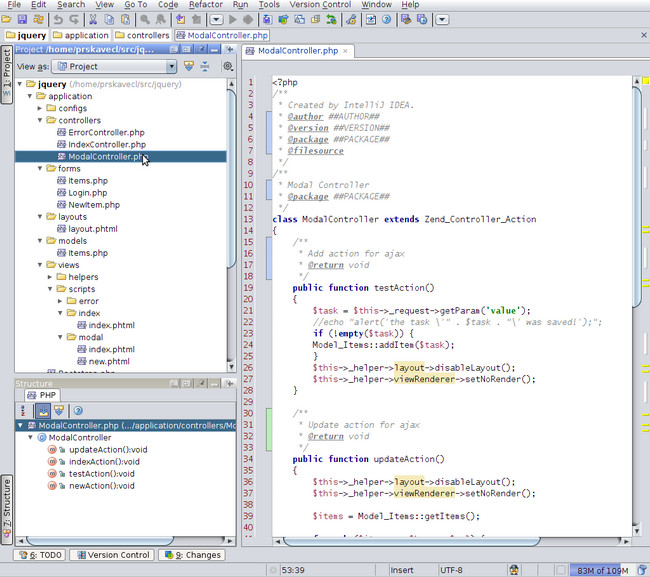Image resolution: width=650 pixels, height=577 pixels.
Task: Select the ModalController.php editor tab
Action: pyautogui.click(x=296, y=50)
